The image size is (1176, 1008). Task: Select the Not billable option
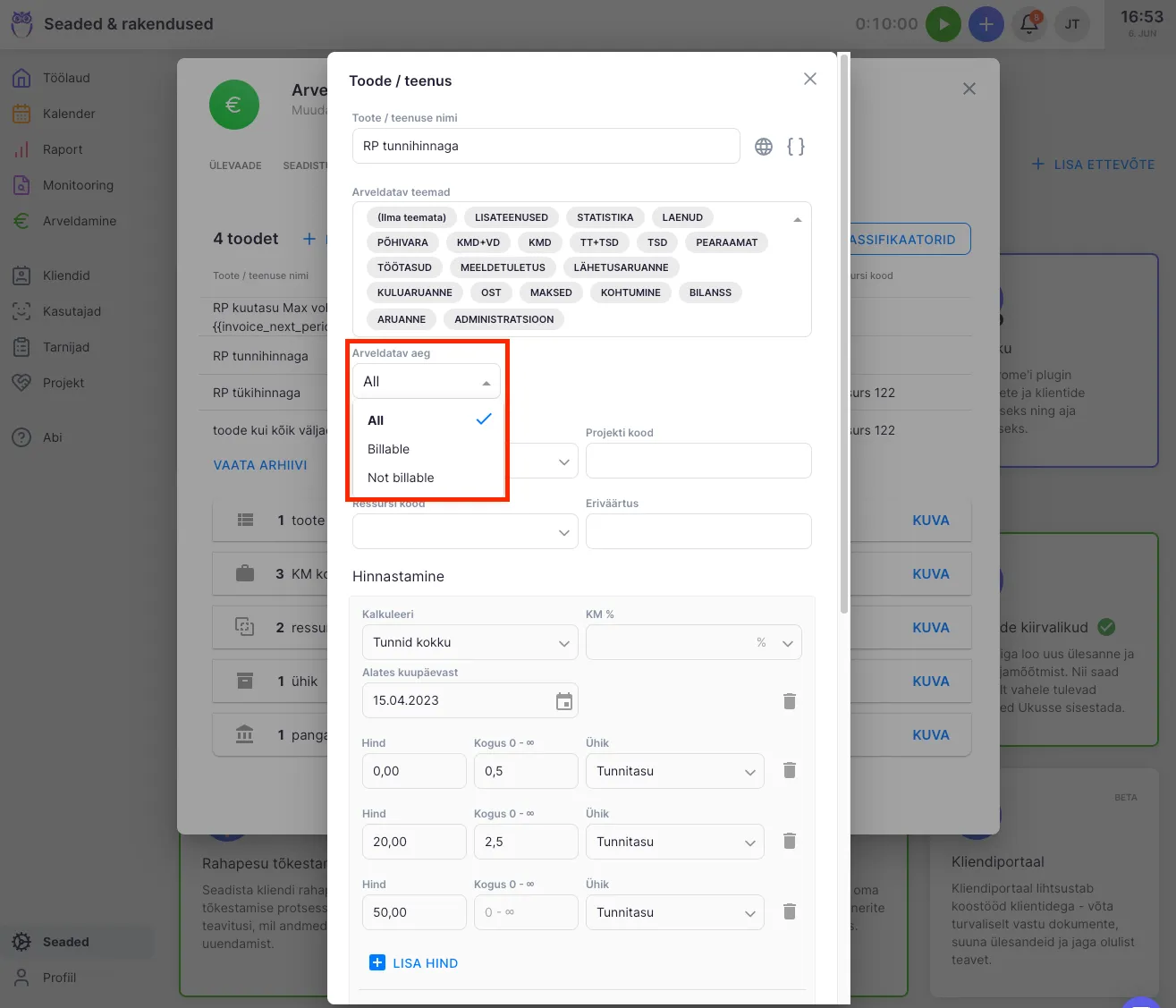[x=401, y=478]
